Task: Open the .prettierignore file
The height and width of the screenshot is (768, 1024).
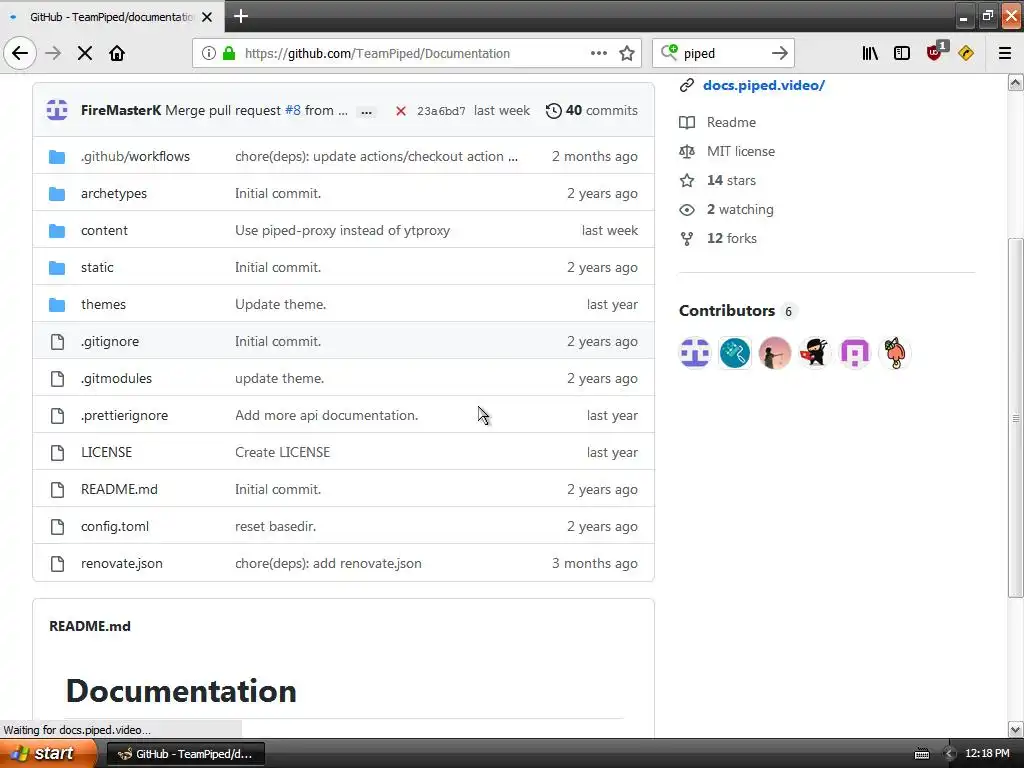Action: [x=124, y=415]
